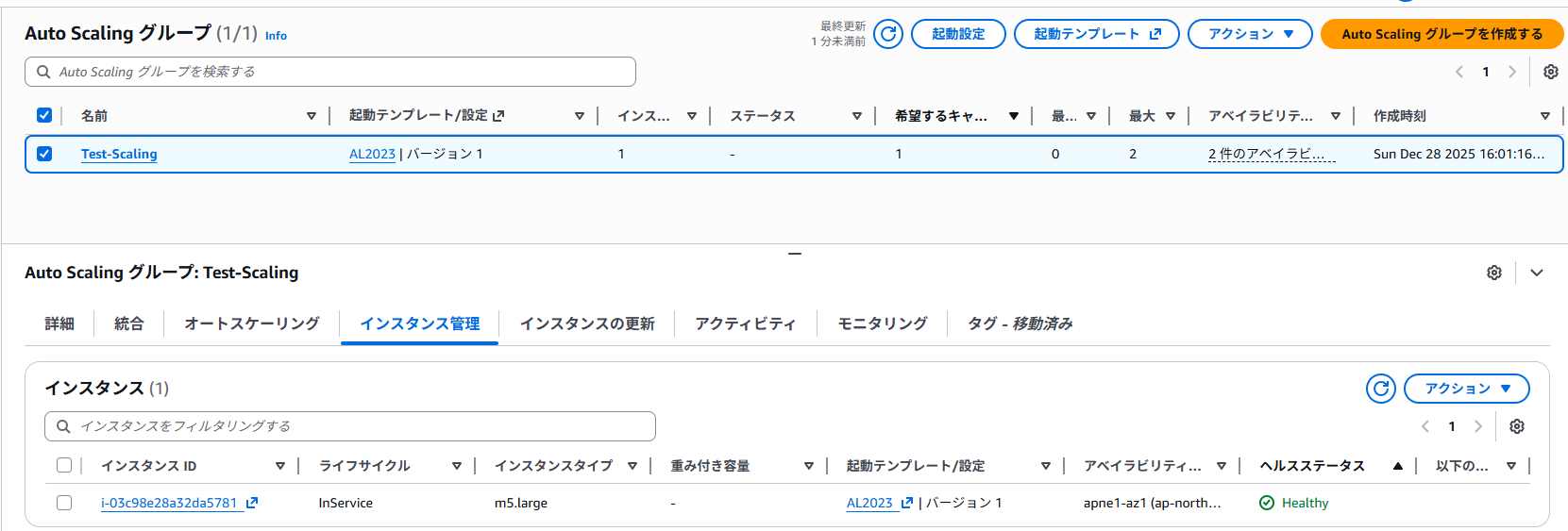Open the Test-Scaling group link

[x=119, y=154]
